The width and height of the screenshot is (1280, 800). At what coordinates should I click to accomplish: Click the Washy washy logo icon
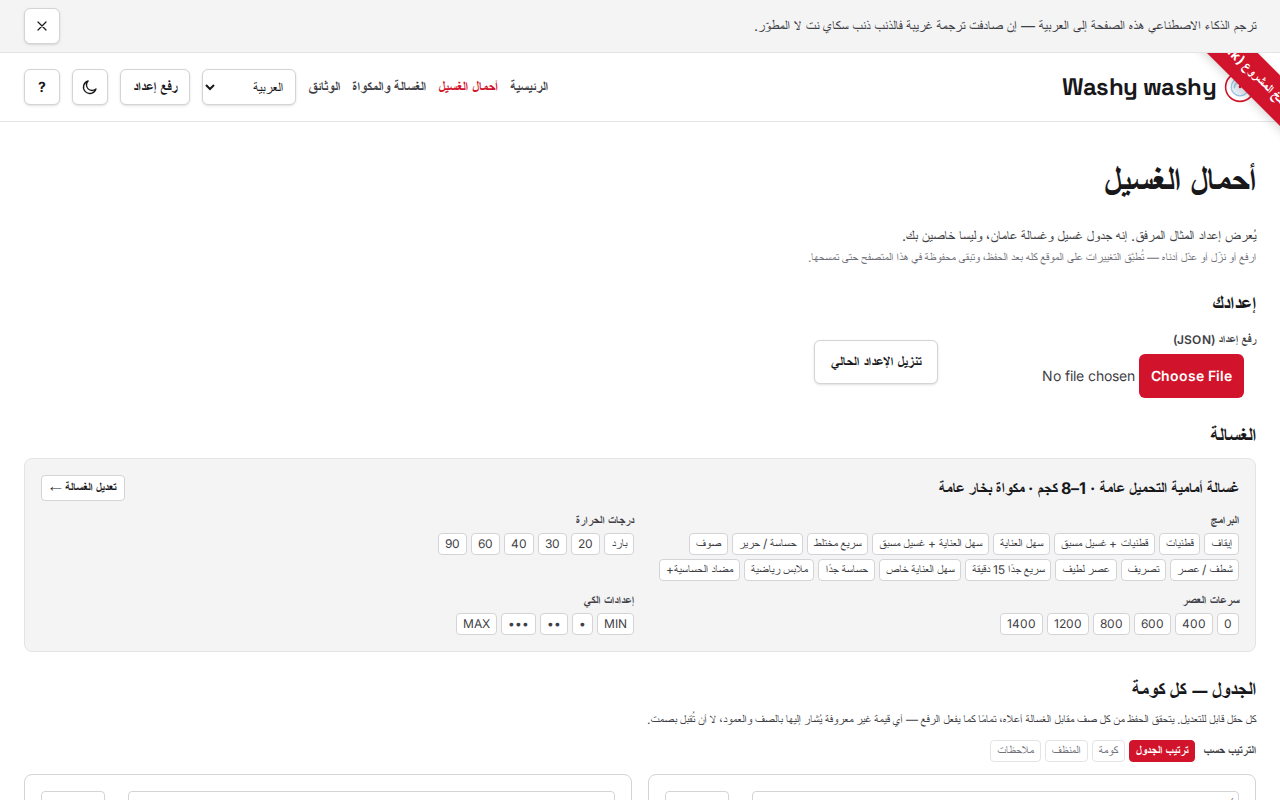coord(1238,88)
